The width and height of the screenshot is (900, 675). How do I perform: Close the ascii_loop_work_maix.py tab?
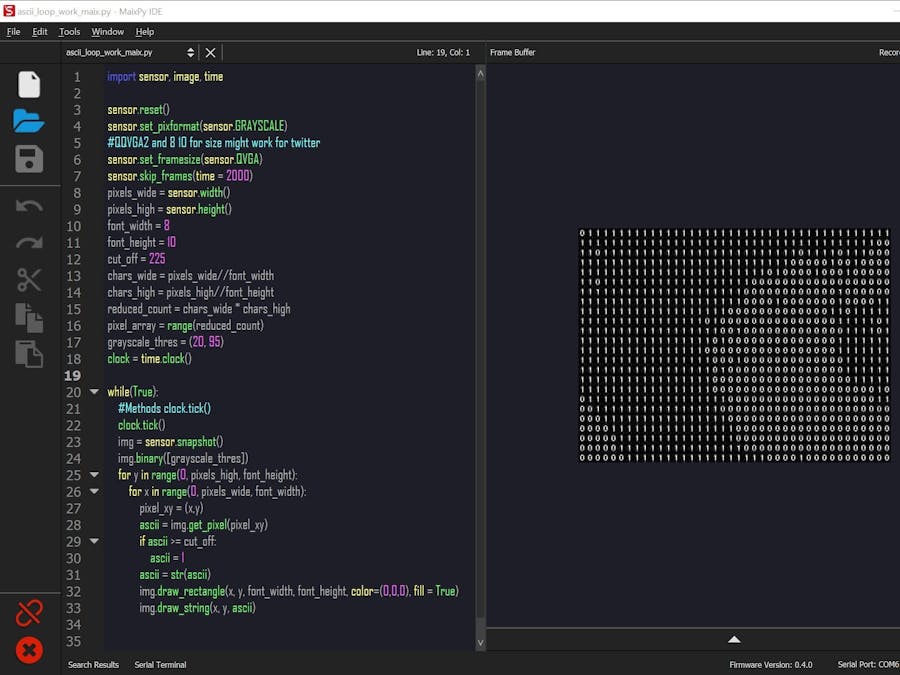click(x=210, y=52)
